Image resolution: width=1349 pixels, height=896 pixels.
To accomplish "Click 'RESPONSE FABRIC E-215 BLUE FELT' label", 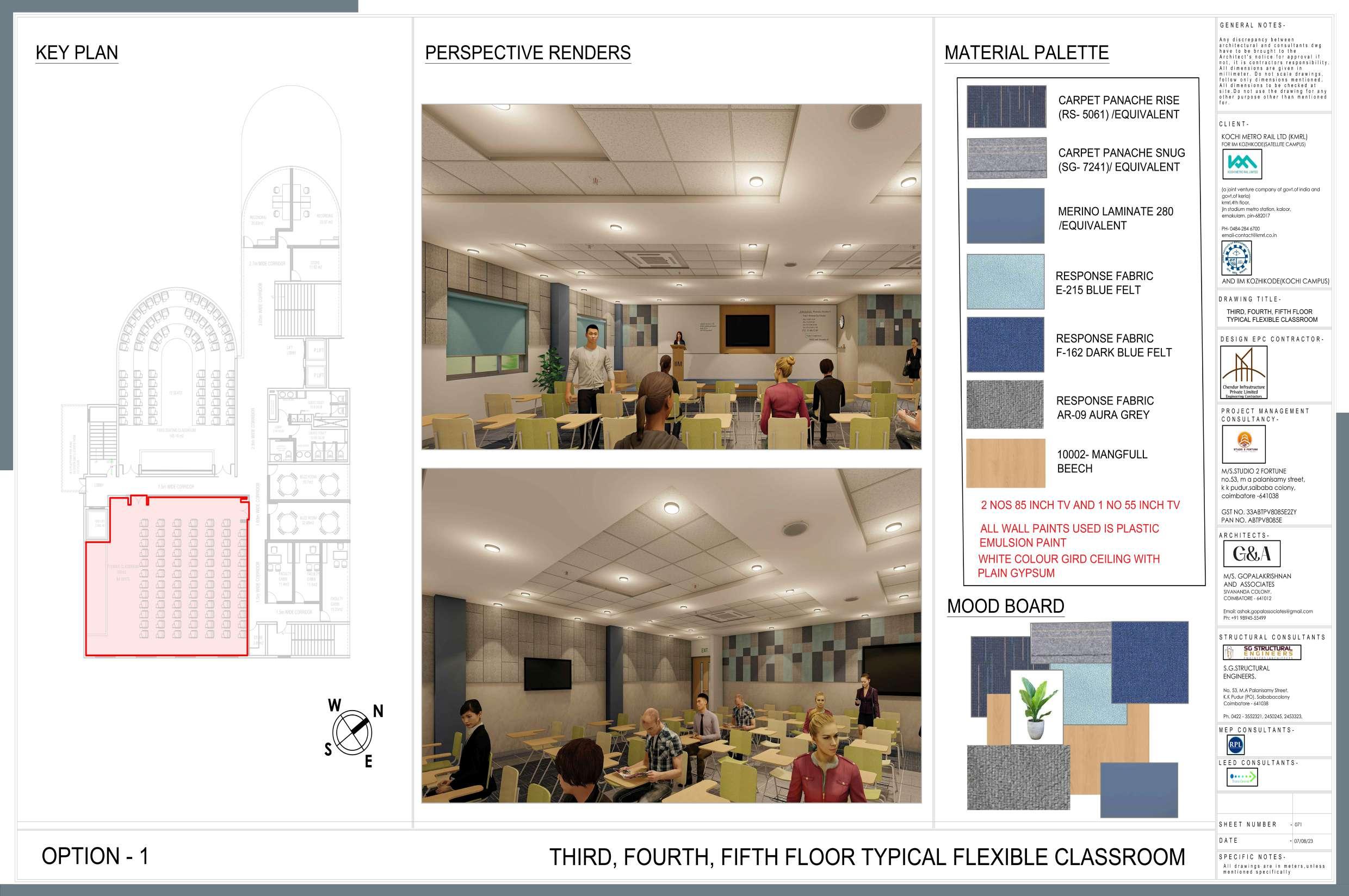I will pyautogui.click(x=1104, y=283).
